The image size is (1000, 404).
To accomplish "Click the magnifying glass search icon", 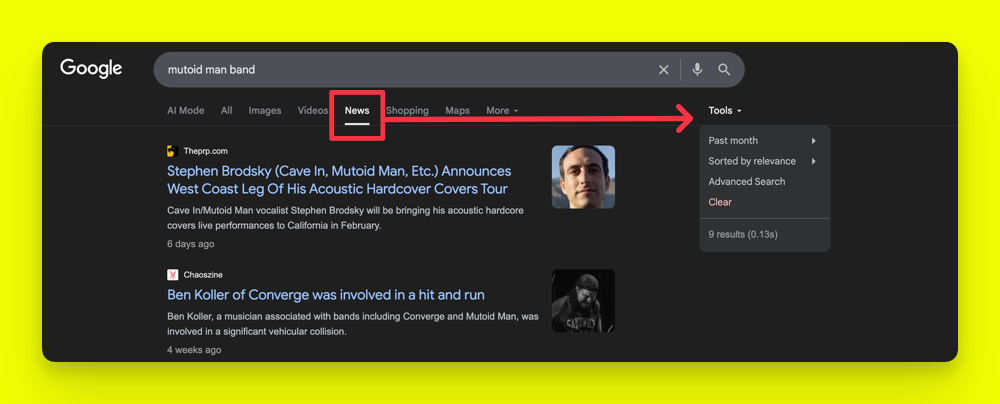I will click(x=724, y=70).
